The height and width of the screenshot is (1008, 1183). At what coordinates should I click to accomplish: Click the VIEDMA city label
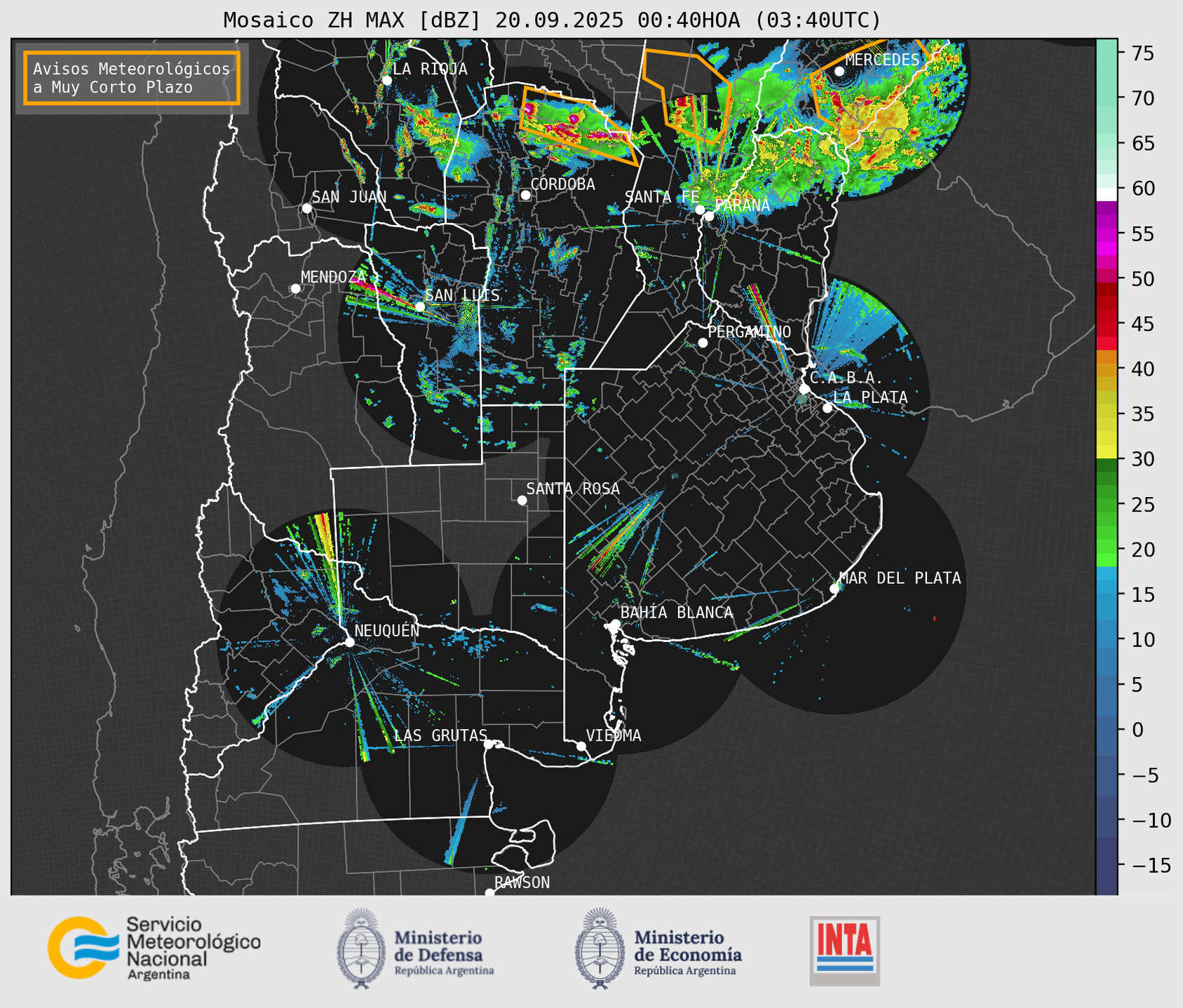614,735
